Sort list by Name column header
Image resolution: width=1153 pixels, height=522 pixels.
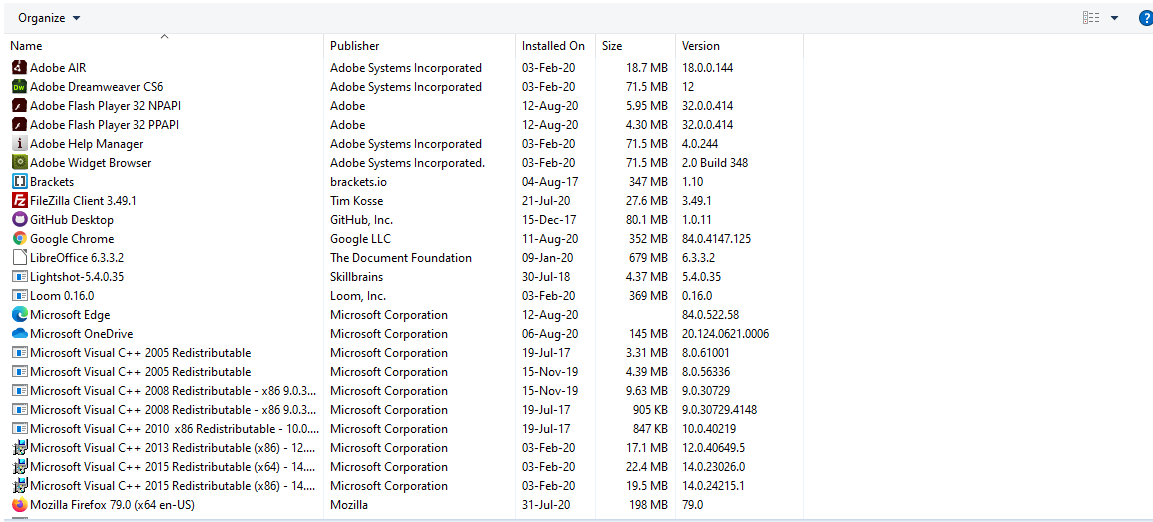pyautogui.click(x=26, y=46)
